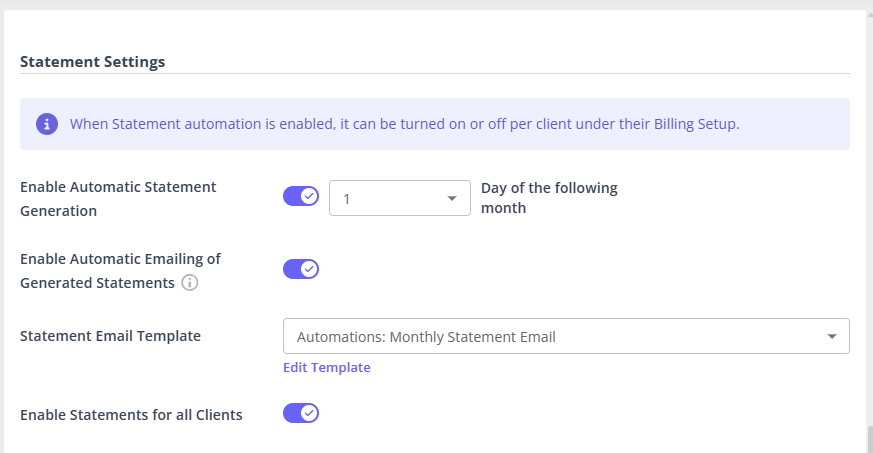
Task: Click the vertical scrollbar thumb at right edge
Action: (x=868, y=440)
